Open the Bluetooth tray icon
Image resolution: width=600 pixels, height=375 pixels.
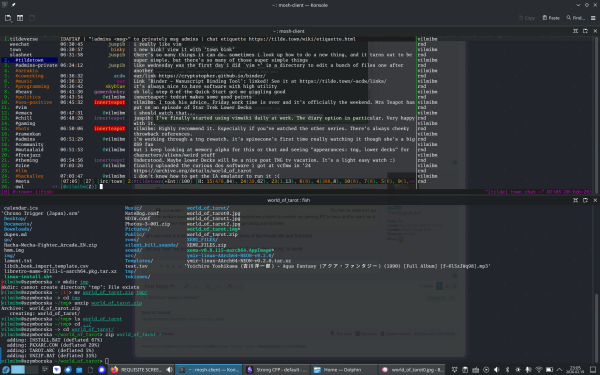[507, 370]
